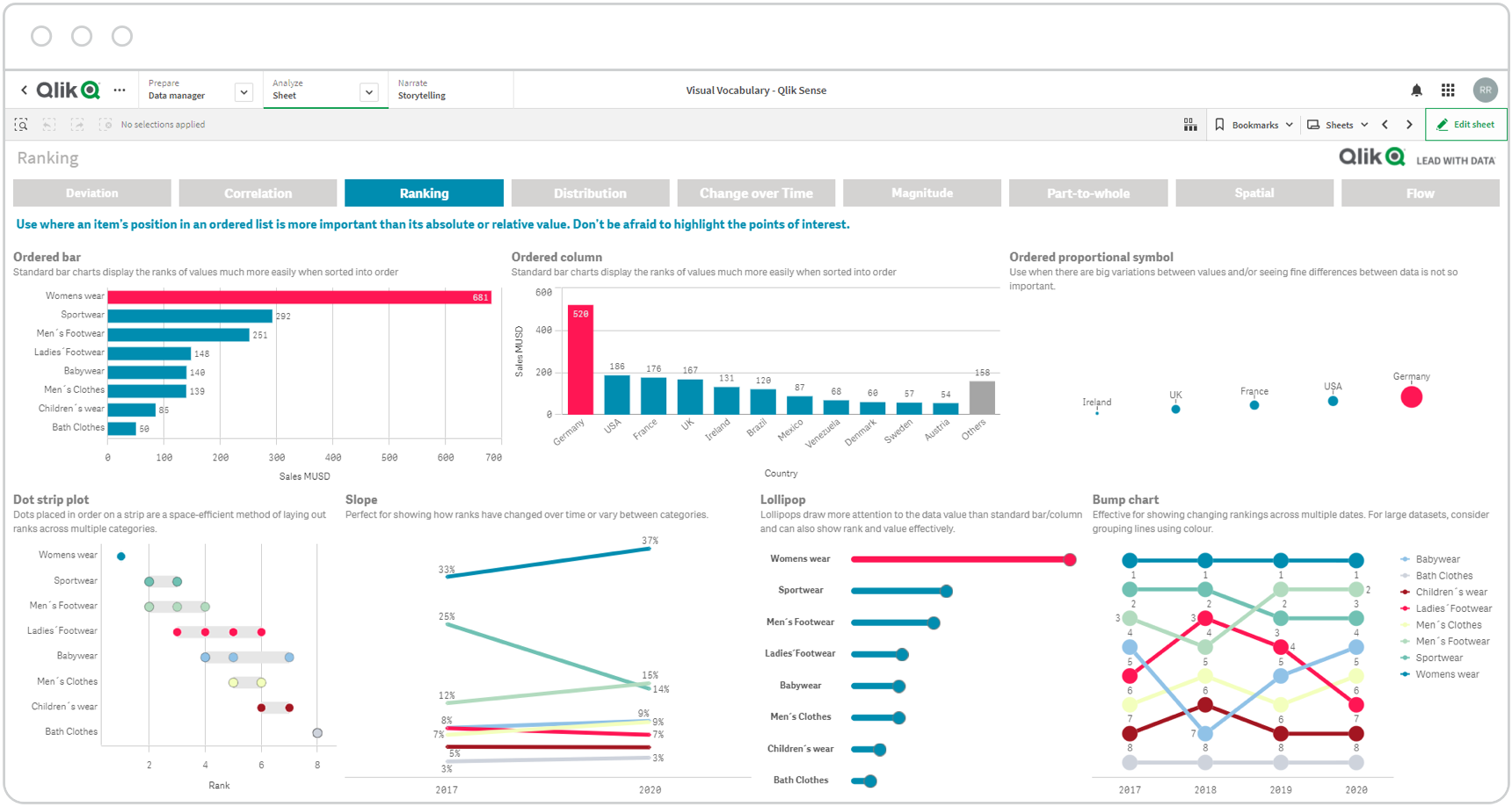Select the Ranking tab
The image size is (1512, 807).
[424, 193]
